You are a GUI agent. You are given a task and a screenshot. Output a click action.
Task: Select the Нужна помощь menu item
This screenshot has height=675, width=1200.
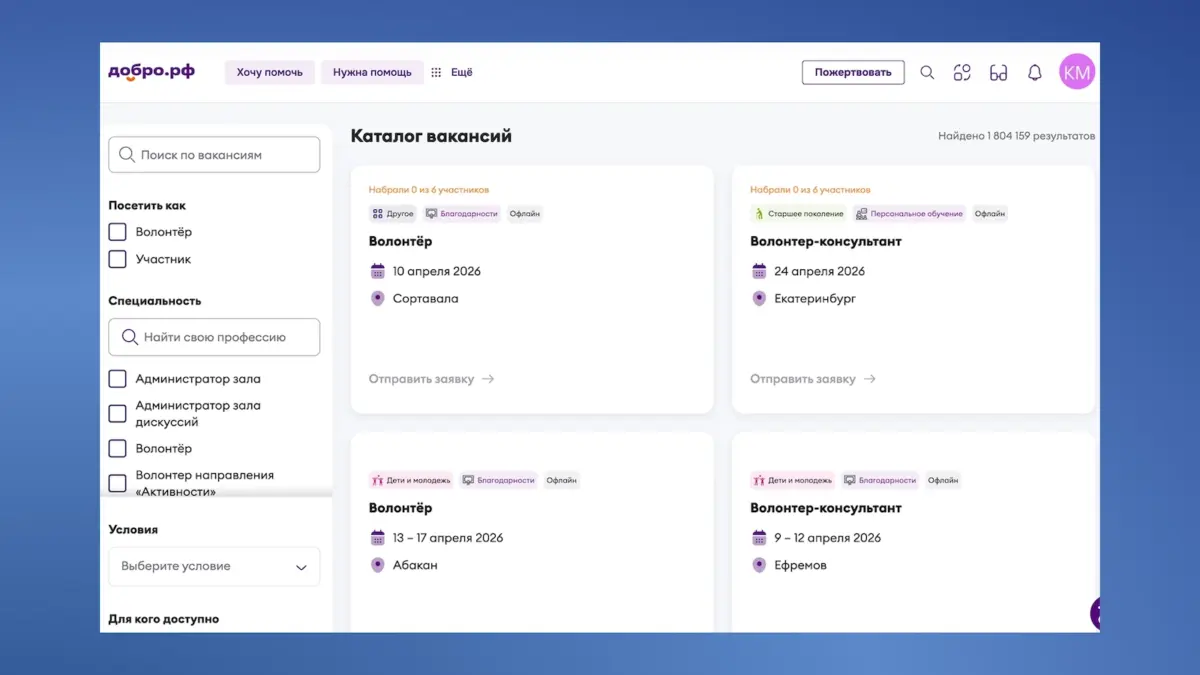[x=371, y=72]
